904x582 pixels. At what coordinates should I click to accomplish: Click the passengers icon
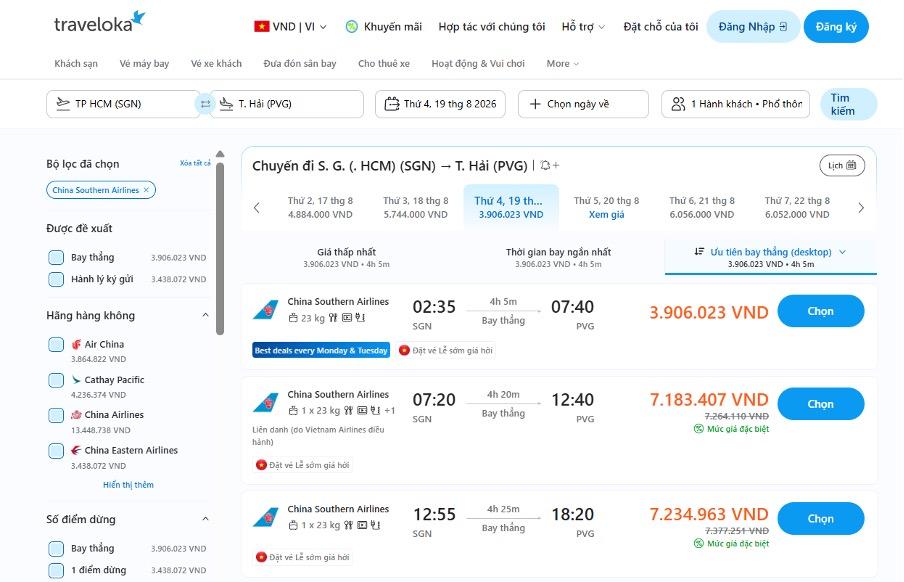coord(678,104)
